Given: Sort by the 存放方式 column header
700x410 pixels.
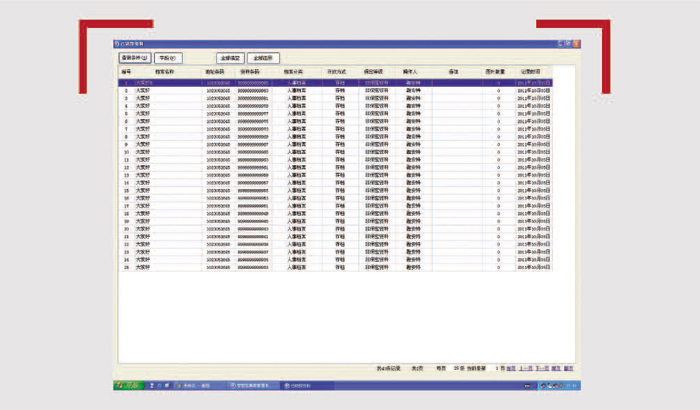Looking at the screenshot, I should pyautogui.click(x=337, y=72).
